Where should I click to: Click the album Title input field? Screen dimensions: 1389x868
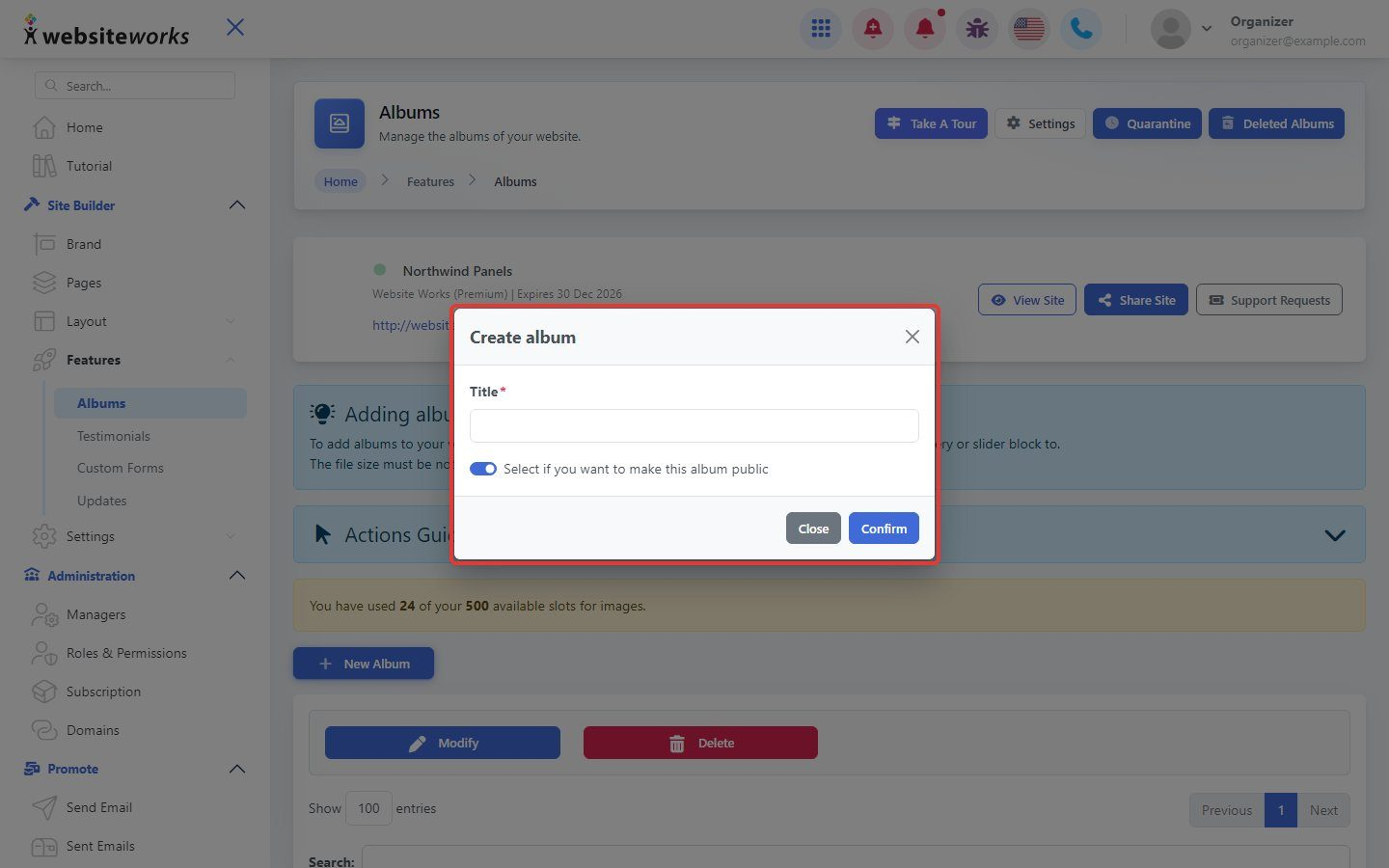[694, 425]
